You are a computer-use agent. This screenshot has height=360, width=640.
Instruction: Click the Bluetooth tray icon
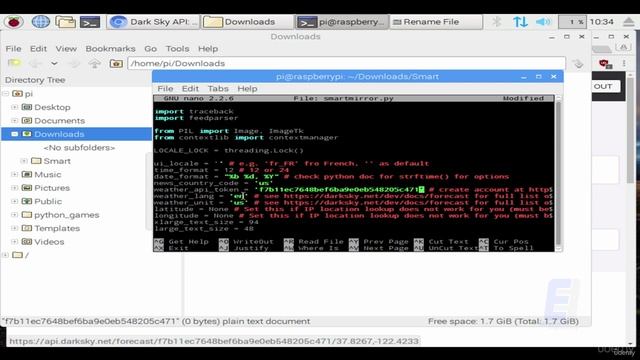coord(496,22)
